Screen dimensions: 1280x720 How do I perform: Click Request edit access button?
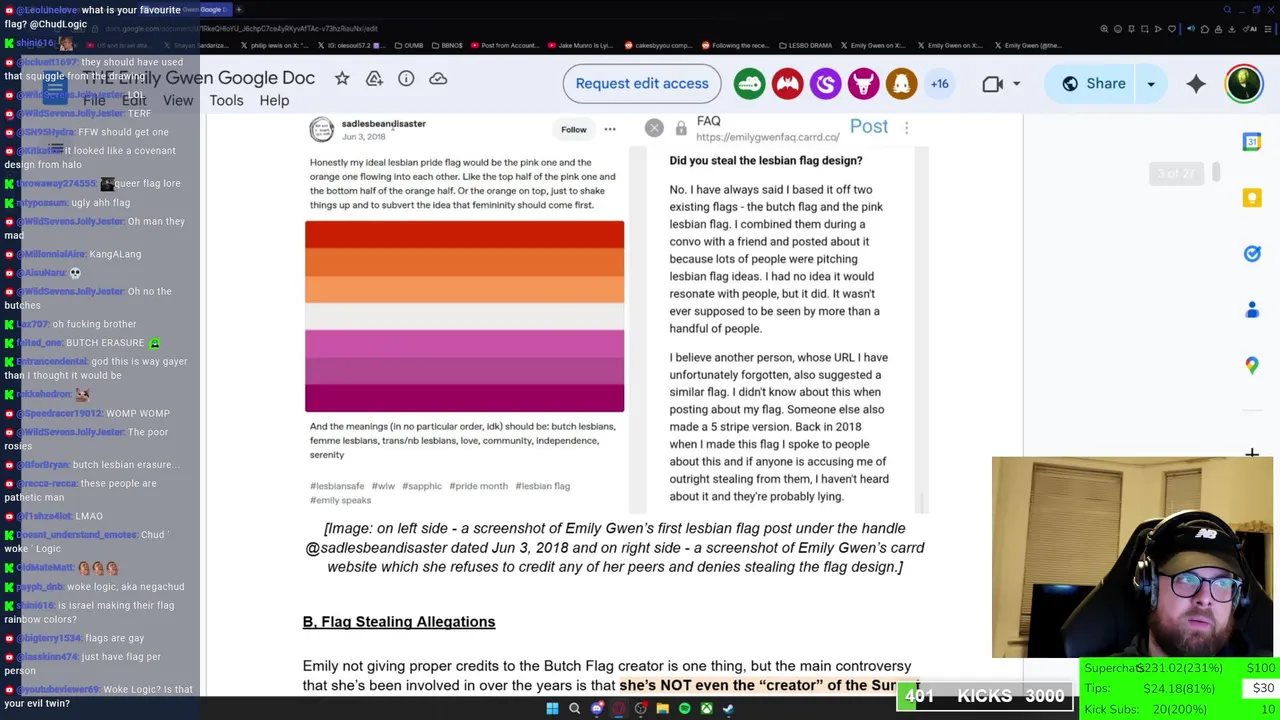tap(642, 83)
